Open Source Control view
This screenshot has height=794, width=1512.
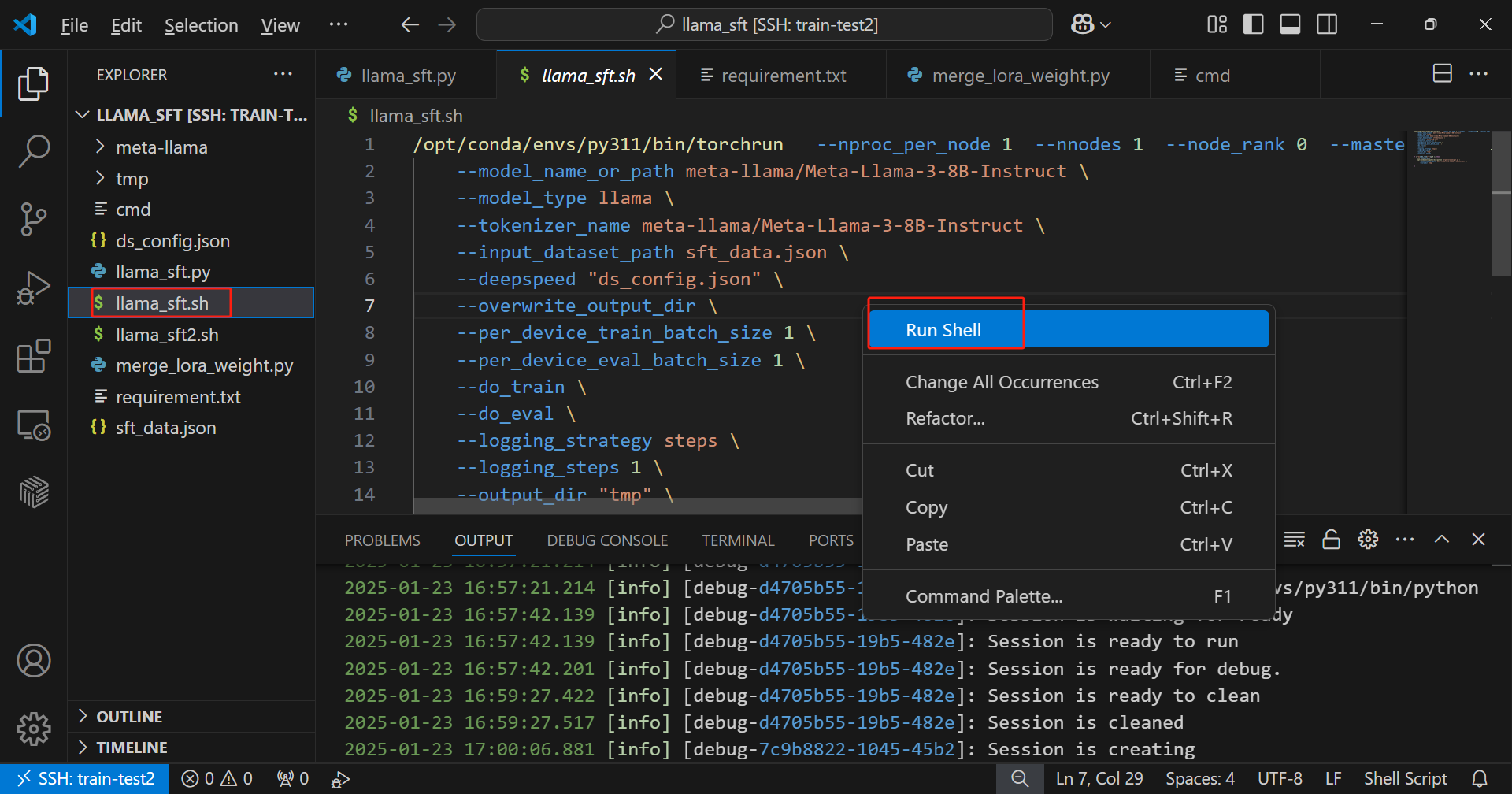pos(33,219)
